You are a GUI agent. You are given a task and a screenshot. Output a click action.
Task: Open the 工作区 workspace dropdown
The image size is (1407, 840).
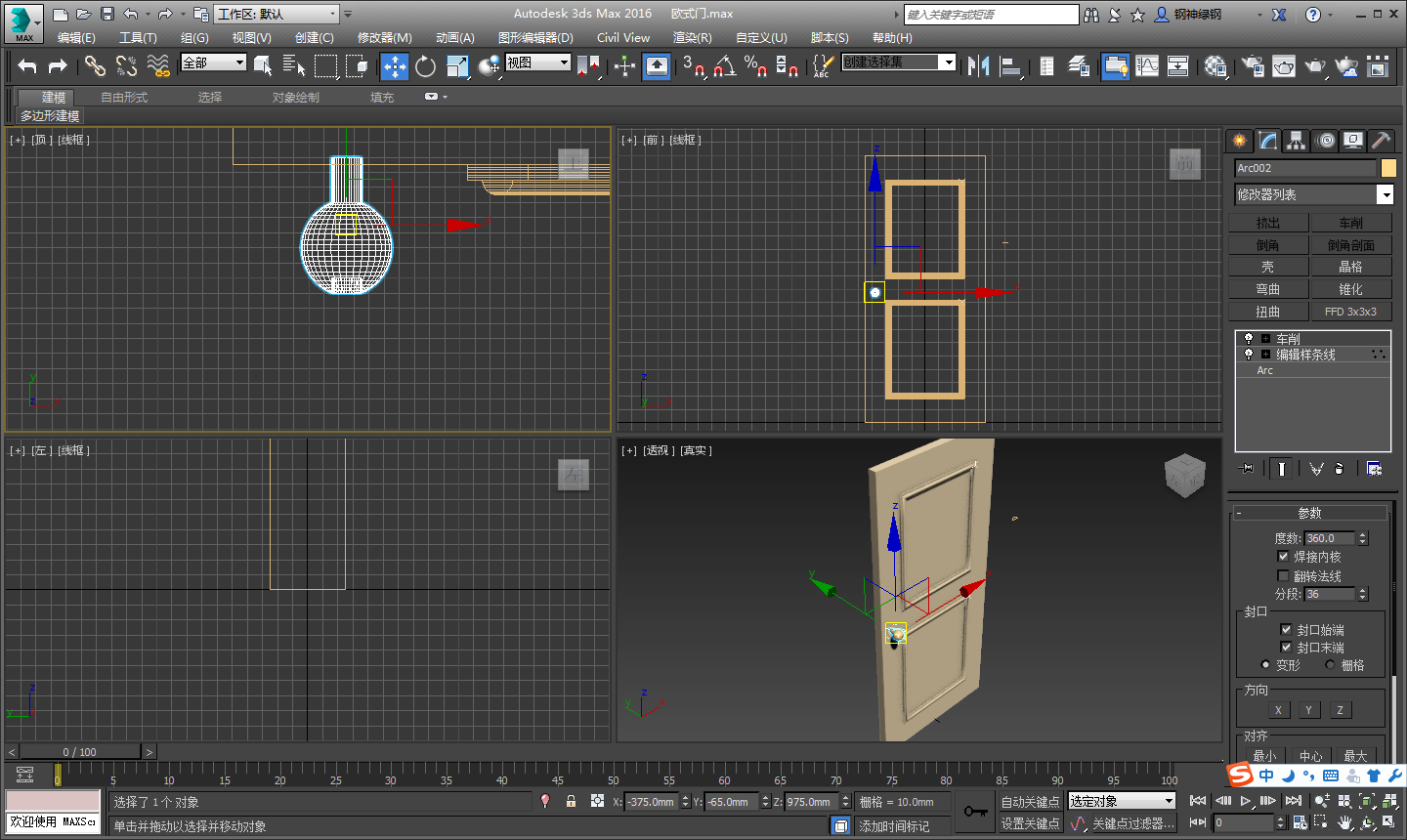click(277, 14)
